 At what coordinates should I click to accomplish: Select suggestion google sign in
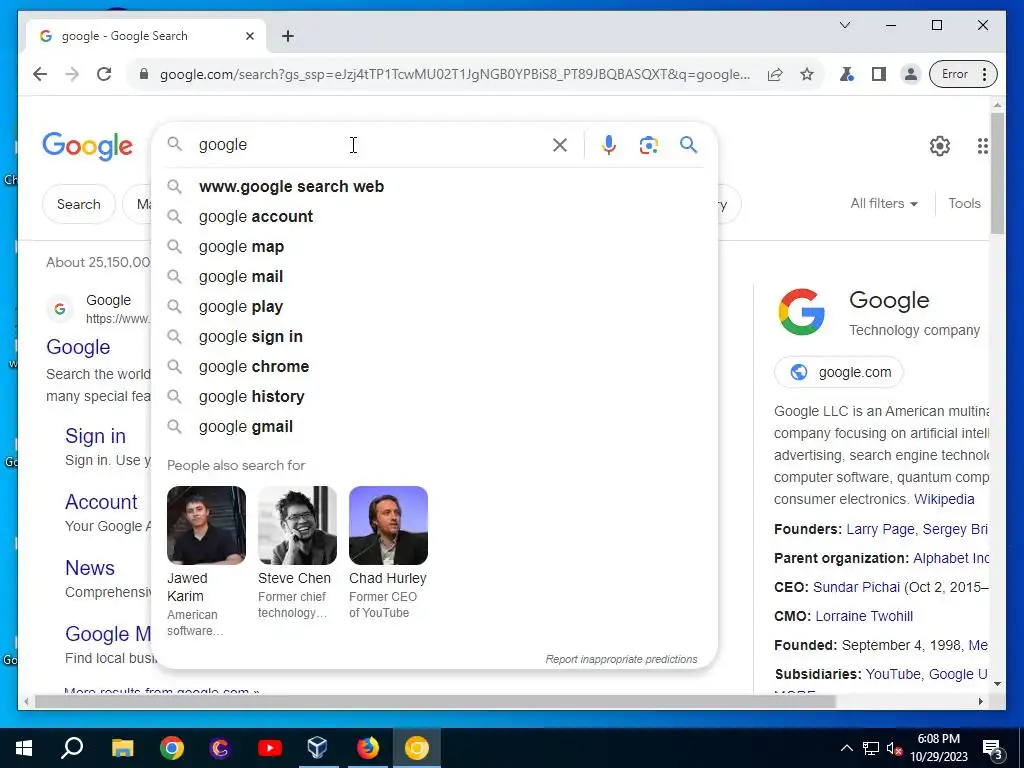pyautogui.click(x=434, y=337)
